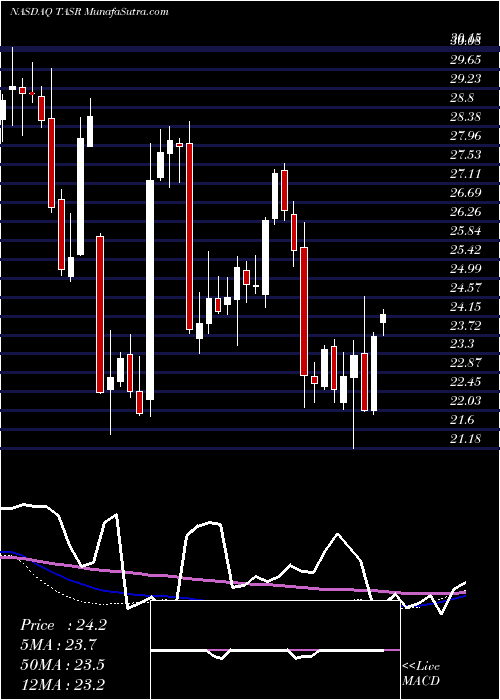Click the 27.11 price axis label
The image size is (500, 700).
coord(466,174)
